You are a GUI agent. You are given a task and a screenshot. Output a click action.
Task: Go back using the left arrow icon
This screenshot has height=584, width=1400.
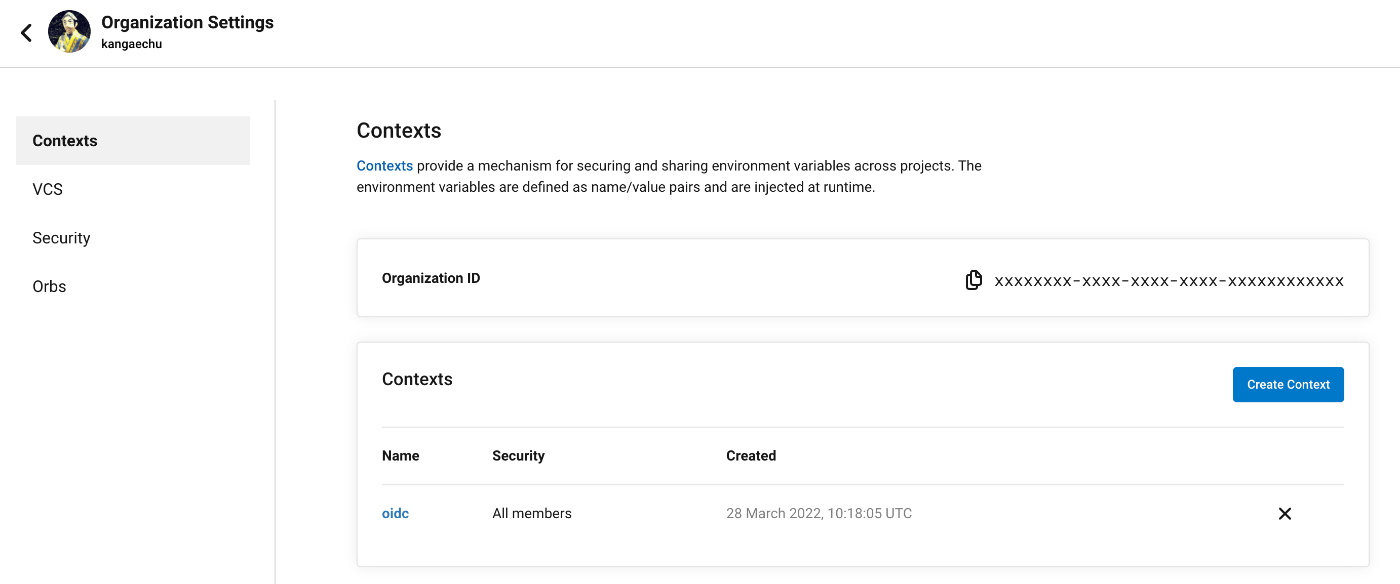click(x=26, y=32)
